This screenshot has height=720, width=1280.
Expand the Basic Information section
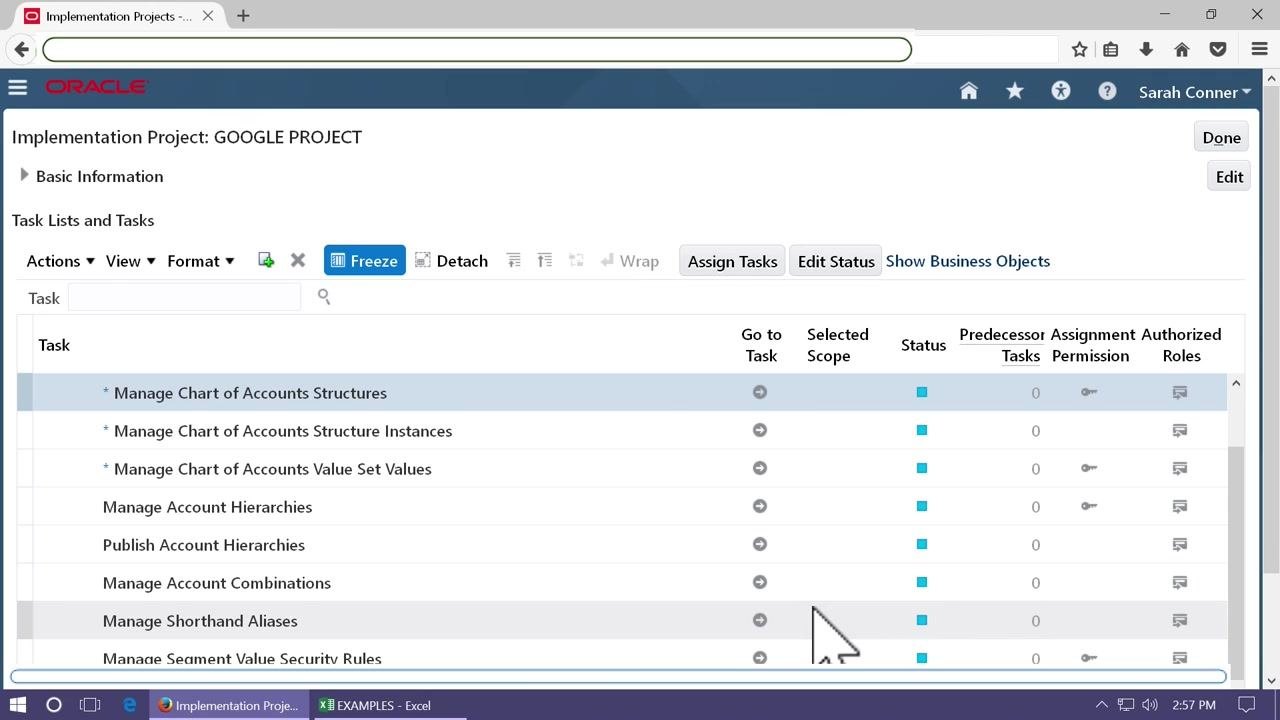tap(24, 175)
